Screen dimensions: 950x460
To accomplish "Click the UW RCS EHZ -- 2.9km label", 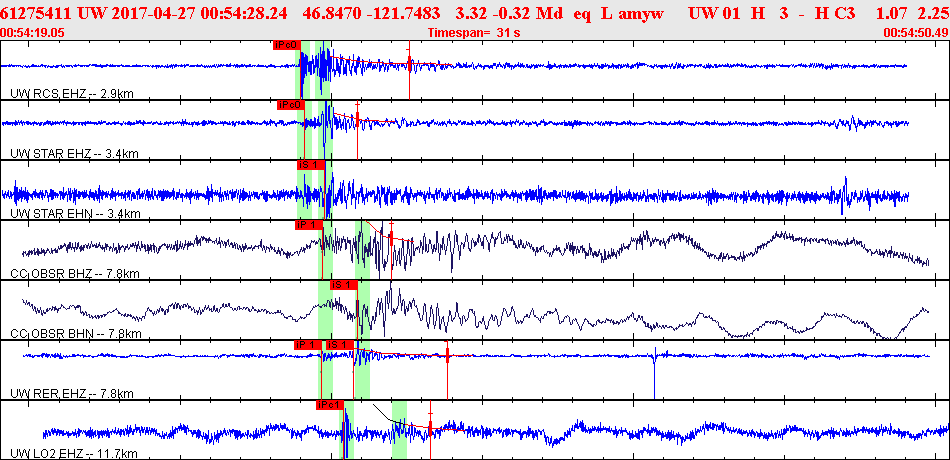I will pyautogui.click(x=72, y=93).
